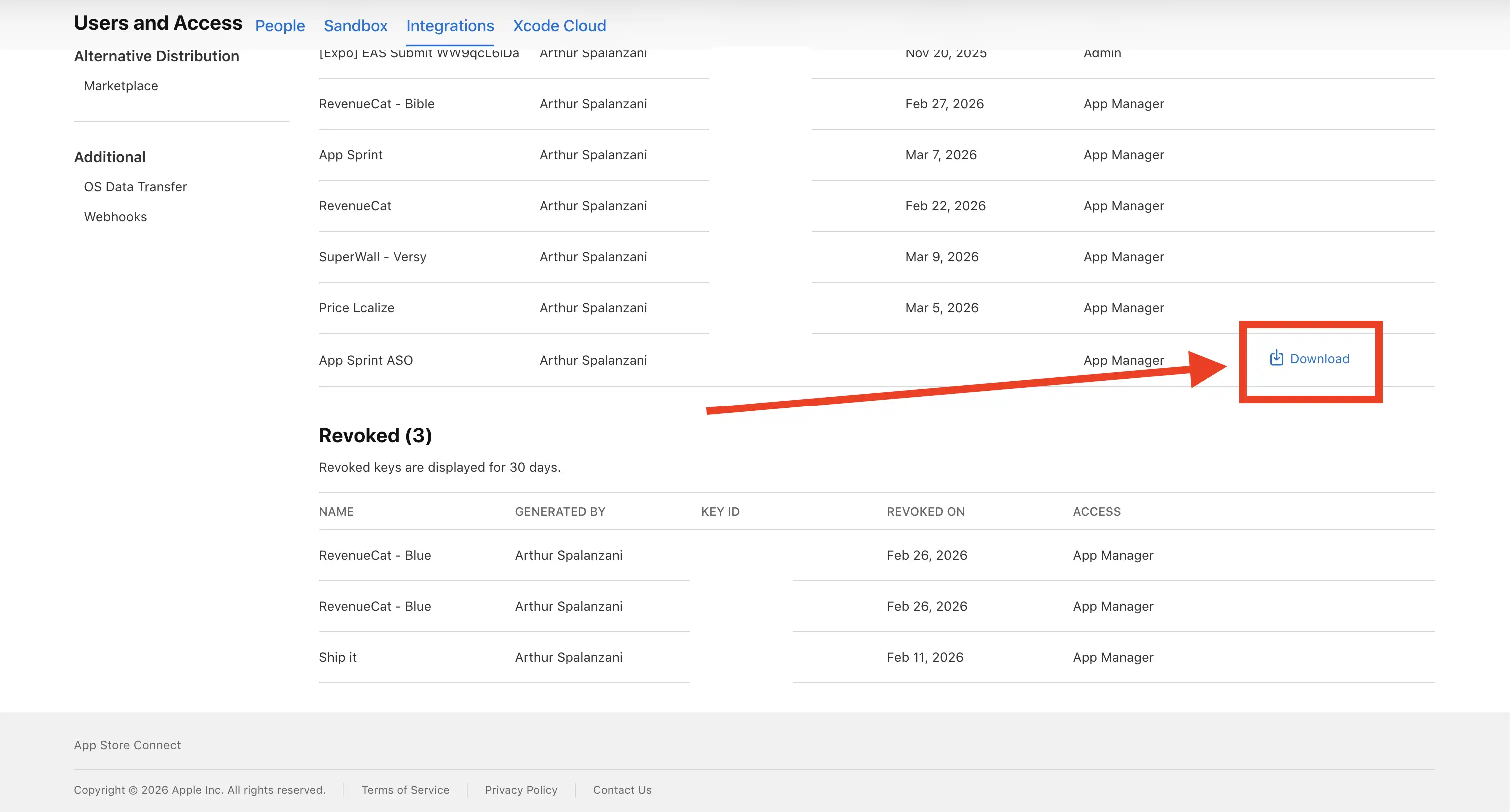
Task: Open Webhooks in the sidebar
Action: tap(115, 216)
